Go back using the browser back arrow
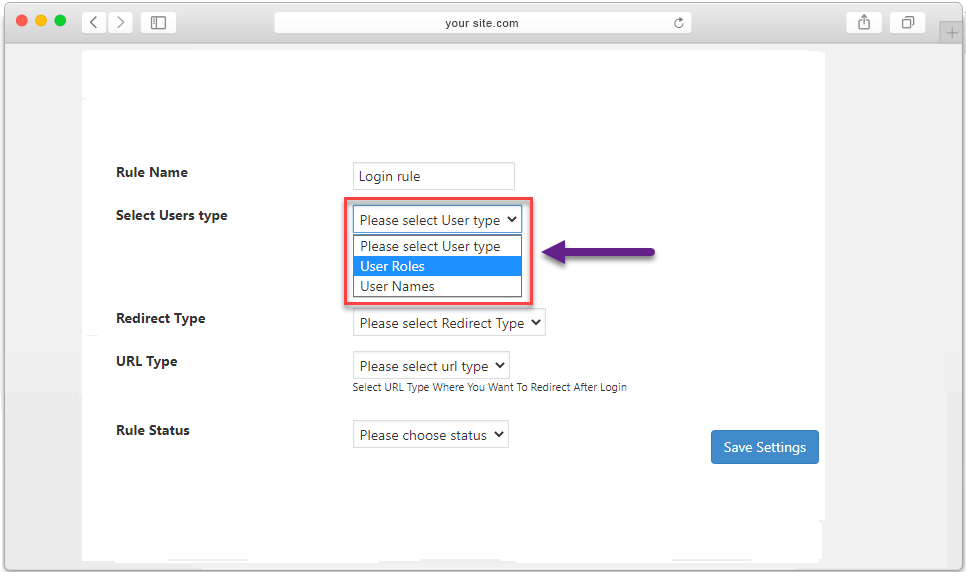The image size is (966, 572). 94,23
